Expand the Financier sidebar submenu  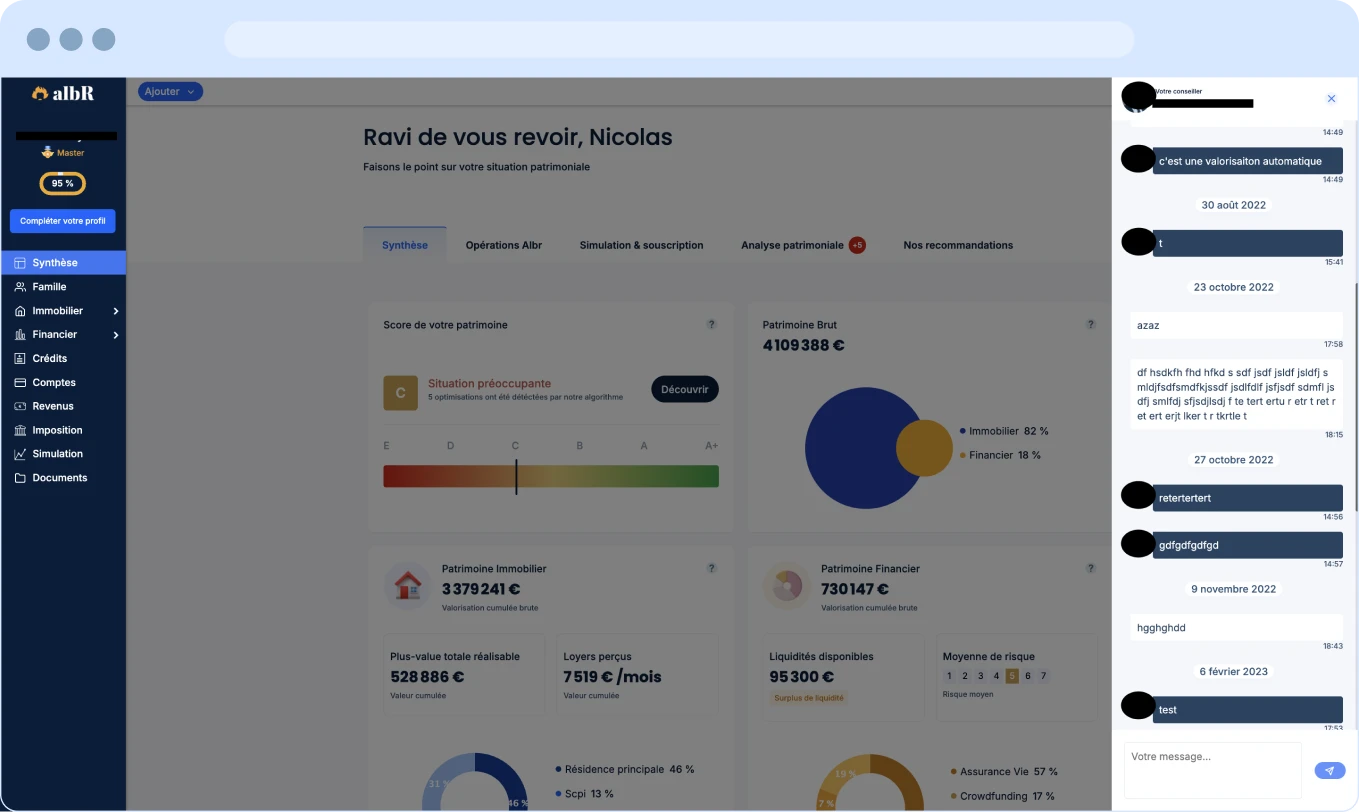pyautogui.click(x=116, y=335)
